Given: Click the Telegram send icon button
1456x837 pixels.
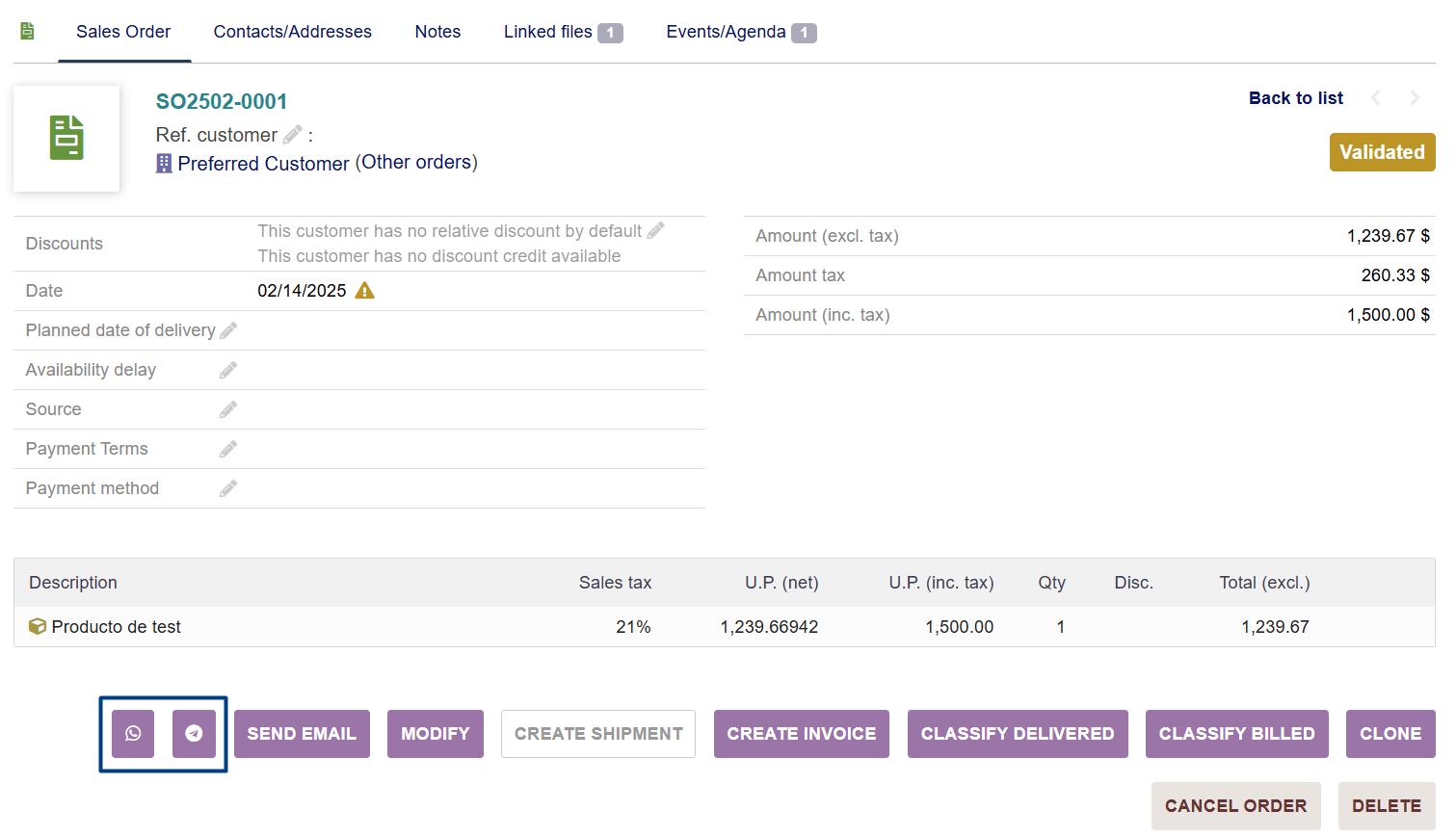Looking at the screenshot, I should (194, 734).
